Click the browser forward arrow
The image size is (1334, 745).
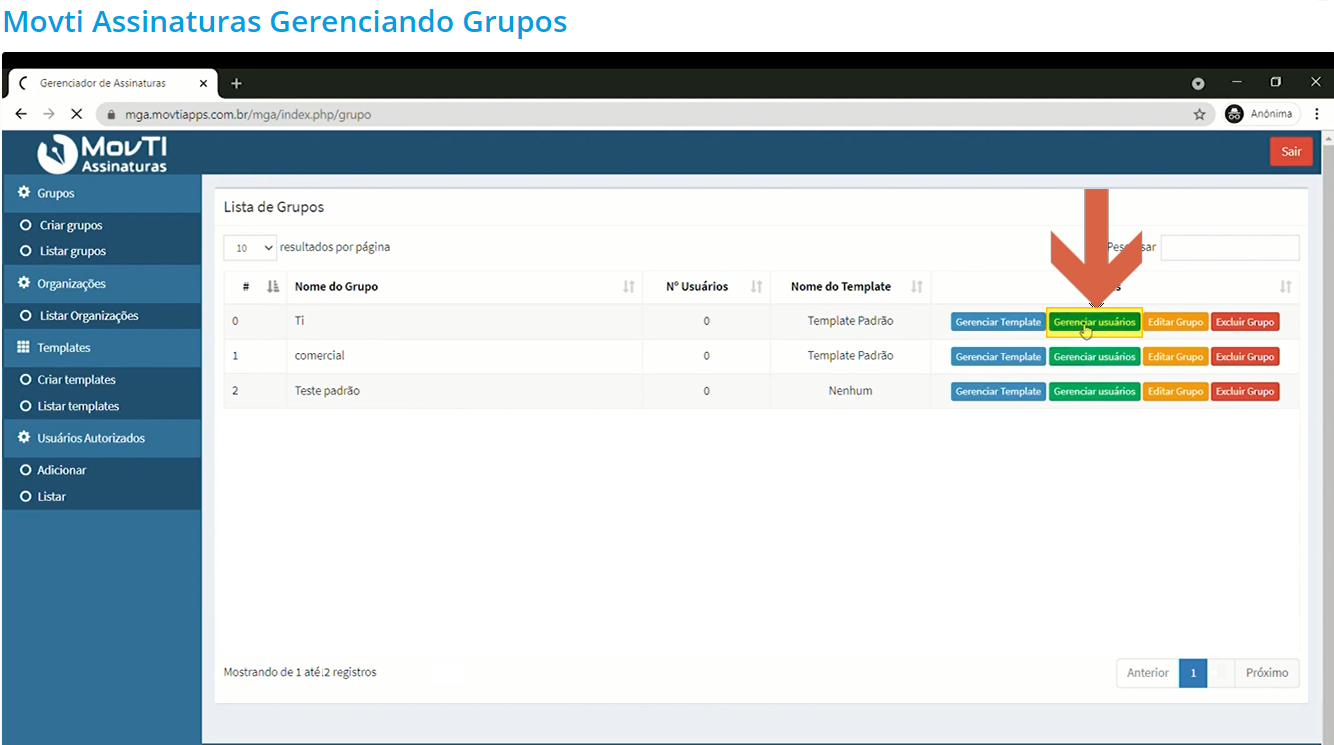point(48,114)
